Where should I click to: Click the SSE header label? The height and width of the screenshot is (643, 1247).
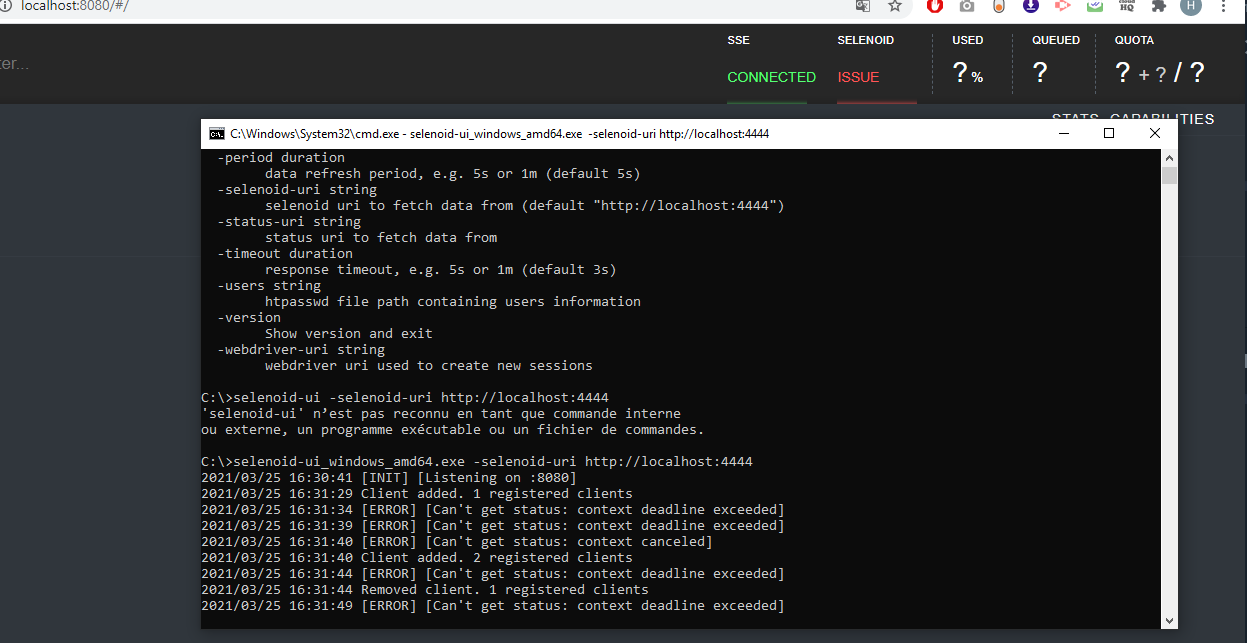tap(738, 40)
